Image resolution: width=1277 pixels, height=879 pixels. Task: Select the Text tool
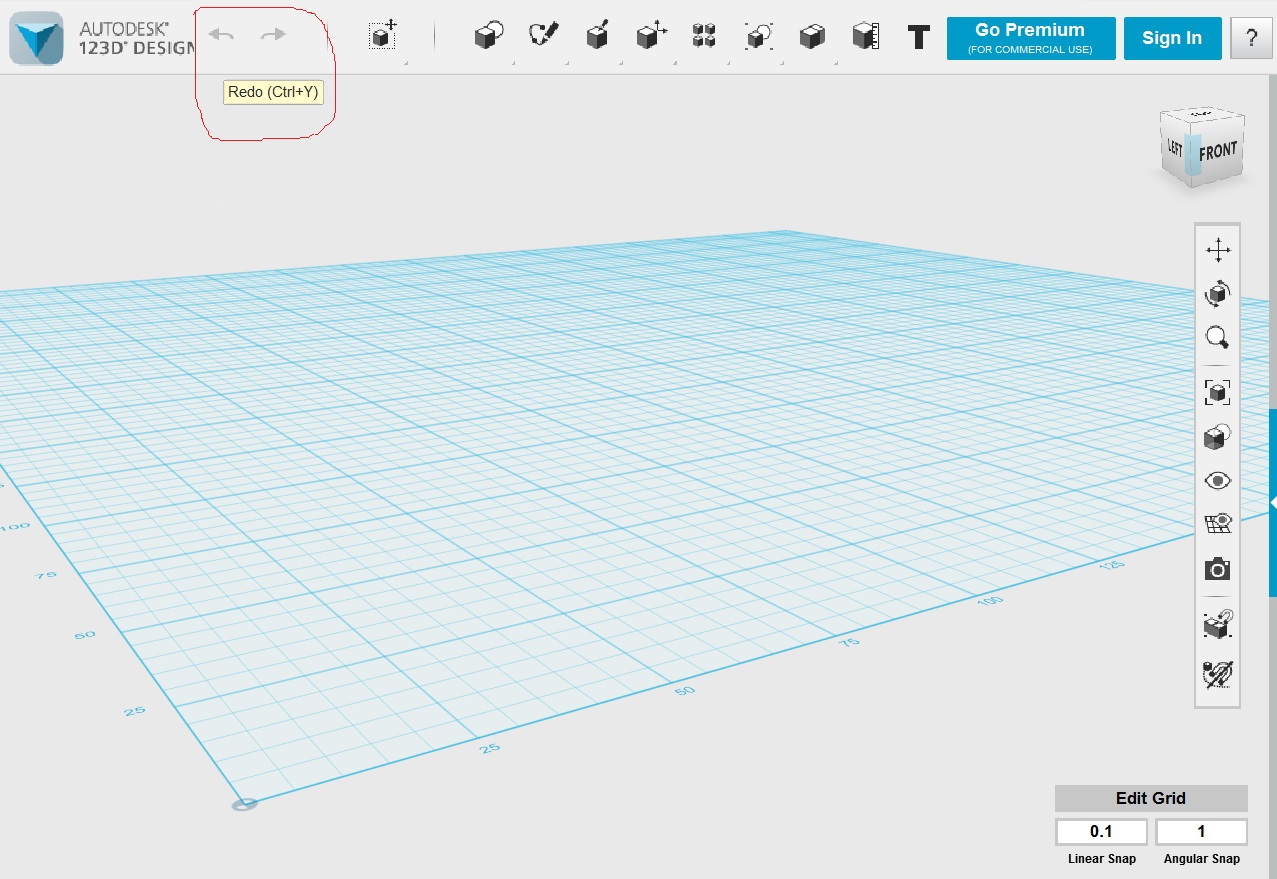click(918, 38)
